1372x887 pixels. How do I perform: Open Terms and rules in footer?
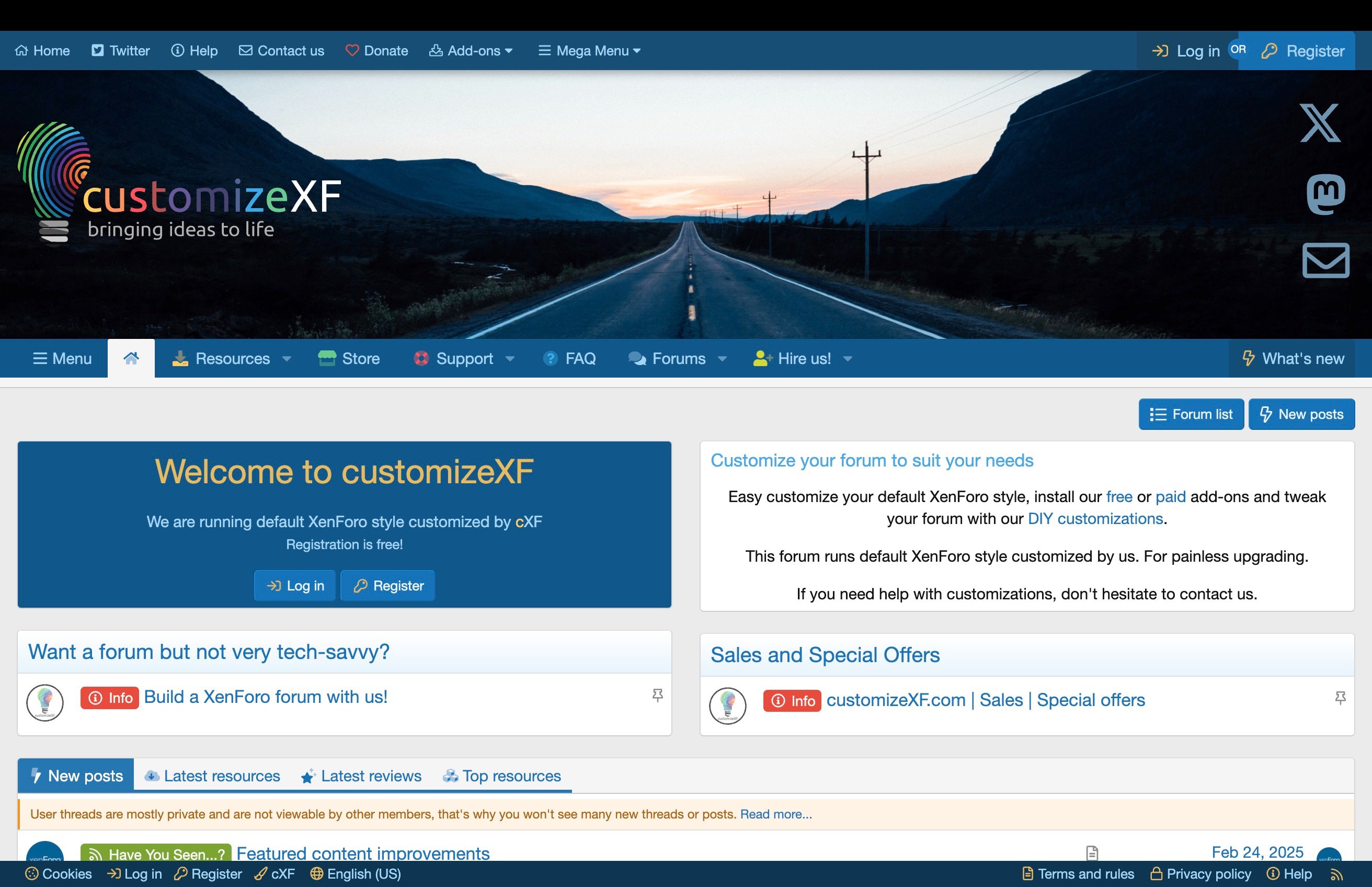[1078, 874]
